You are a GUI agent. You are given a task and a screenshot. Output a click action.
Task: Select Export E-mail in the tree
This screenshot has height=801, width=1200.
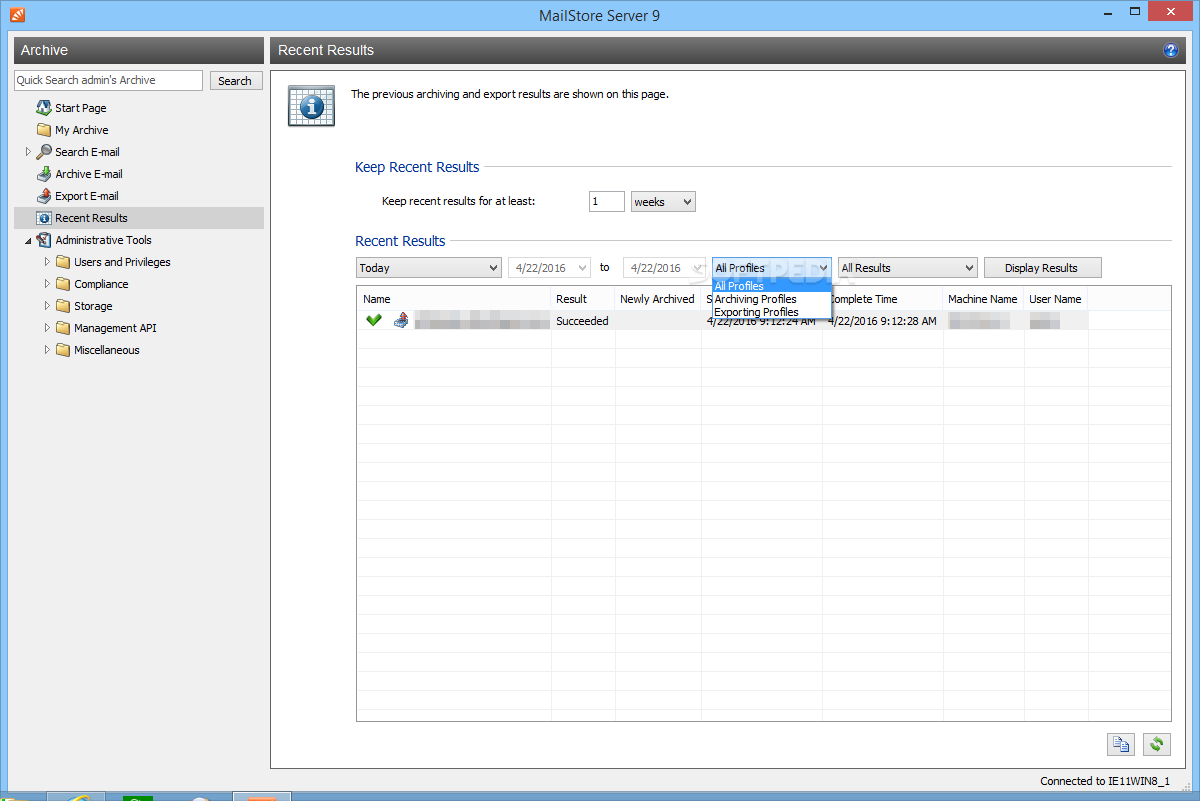pos(87,196)
